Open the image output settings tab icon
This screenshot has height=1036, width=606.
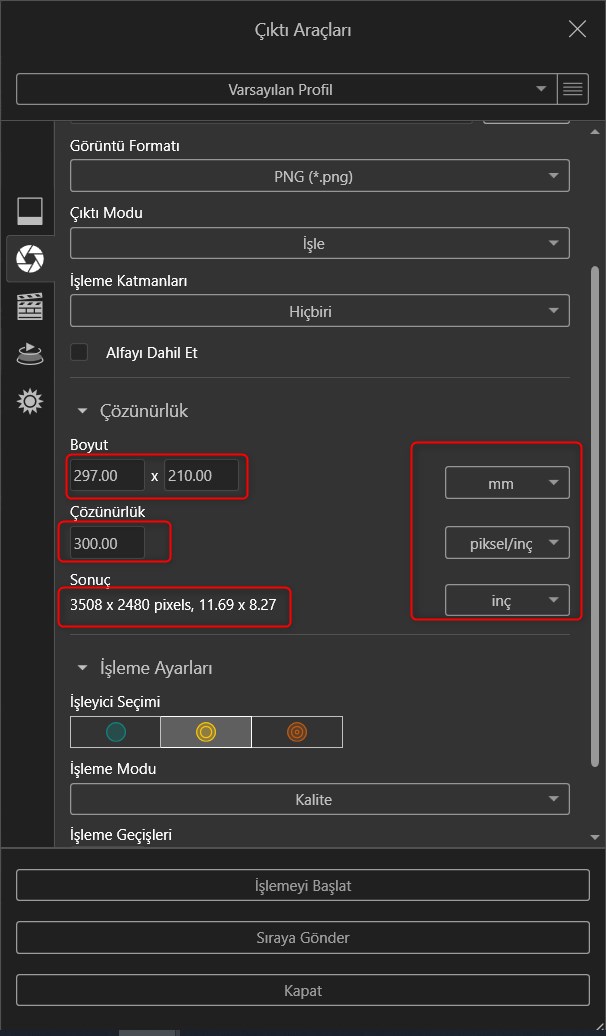[x=30, y=211]
